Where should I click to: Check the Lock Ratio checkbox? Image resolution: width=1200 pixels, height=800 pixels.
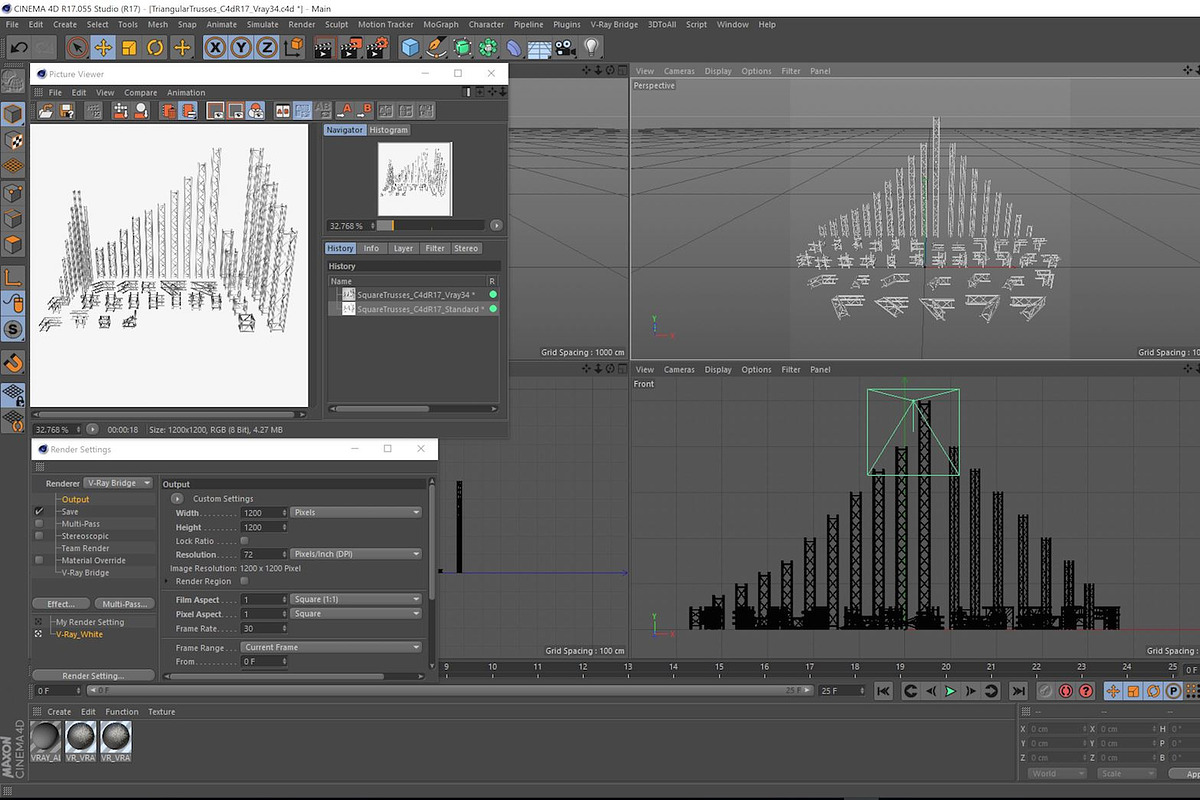click(244, 540)
